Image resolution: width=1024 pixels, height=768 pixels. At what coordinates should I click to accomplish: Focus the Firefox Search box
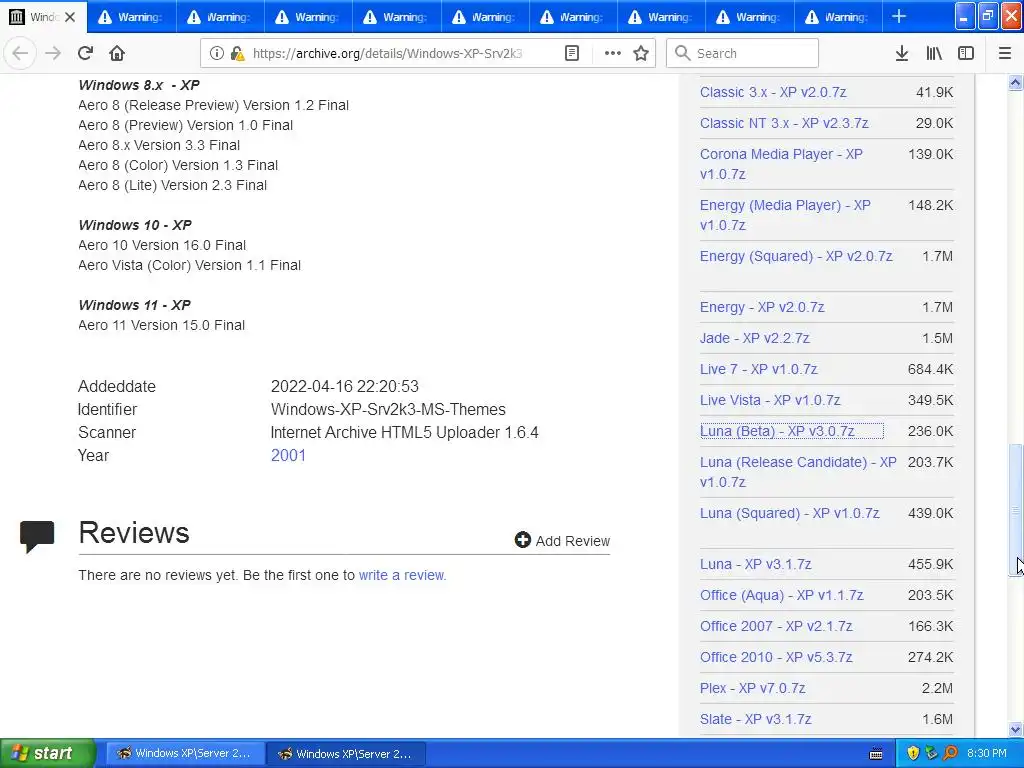pos(742,53)
